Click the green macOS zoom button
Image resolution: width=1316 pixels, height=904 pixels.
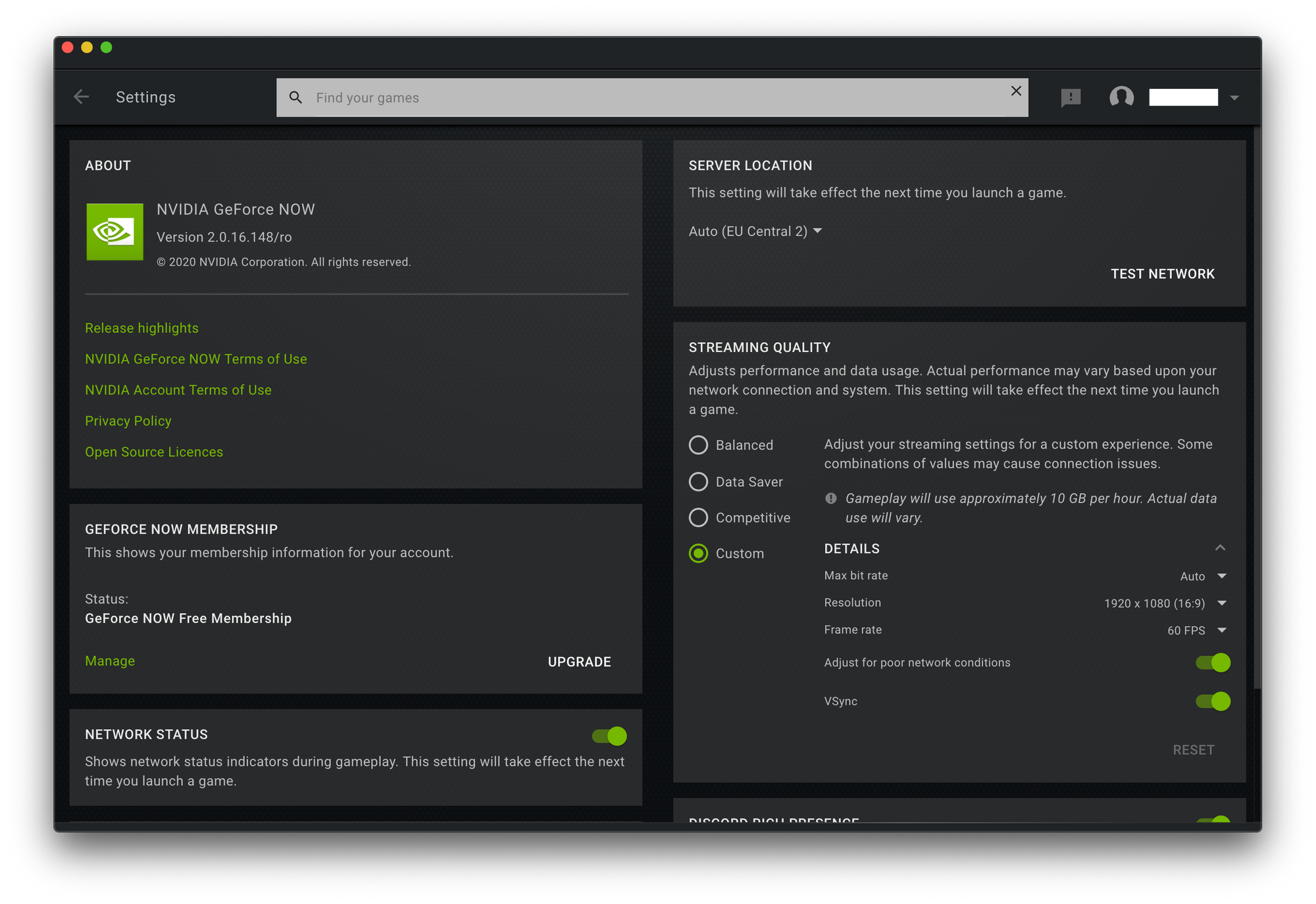(107, 47)
